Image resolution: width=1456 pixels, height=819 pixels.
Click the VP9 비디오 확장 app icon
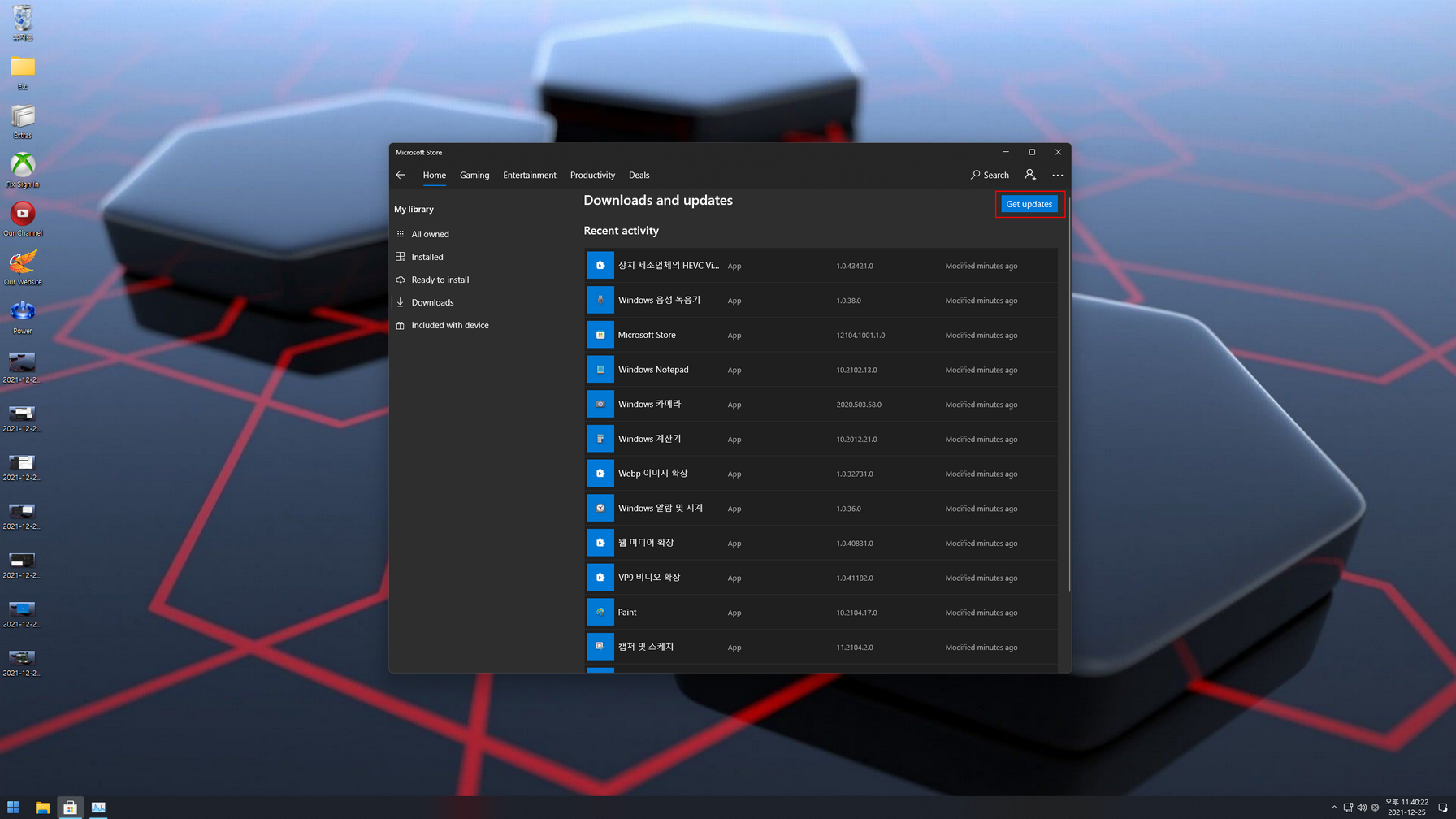click(x=600, y=578)
